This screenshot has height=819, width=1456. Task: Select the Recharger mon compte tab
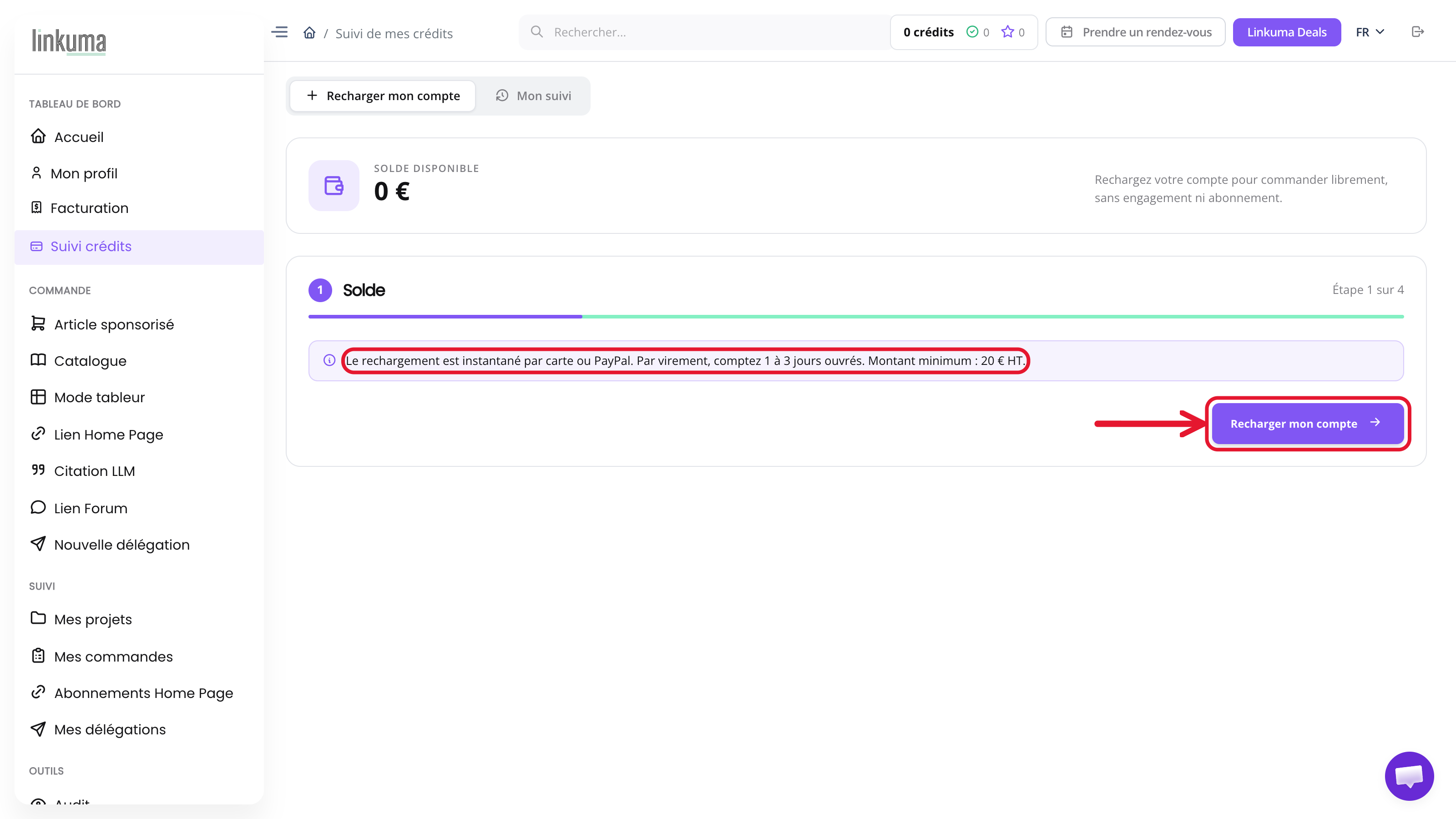pyautogui.click(x=383, y=96)
